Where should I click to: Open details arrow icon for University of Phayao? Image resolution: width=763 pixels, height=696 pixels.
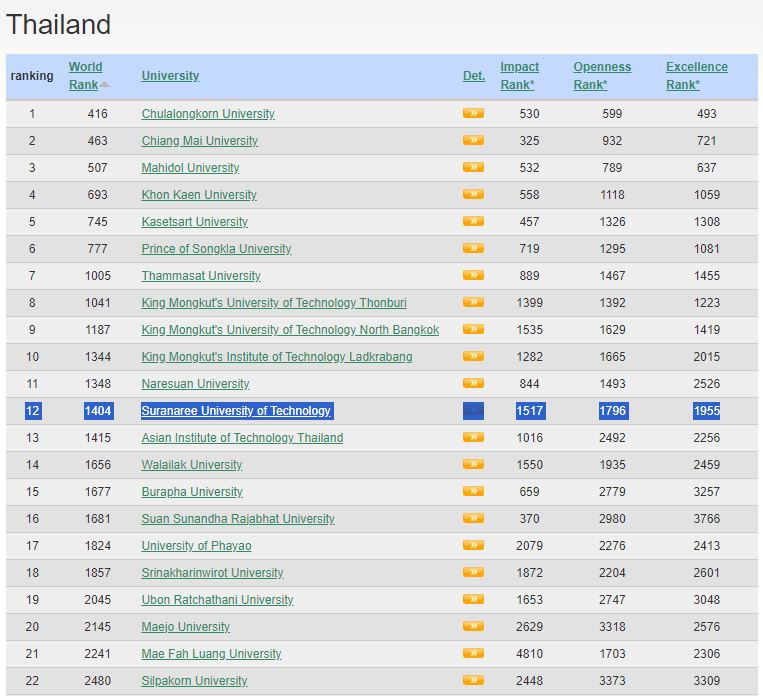[473, 546]
